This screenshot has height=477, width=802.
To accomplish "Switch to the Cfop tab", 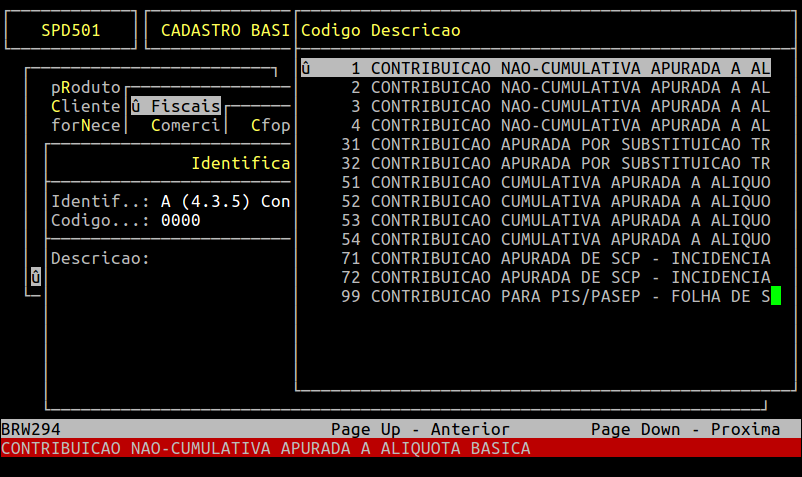I will click(270, 125).
